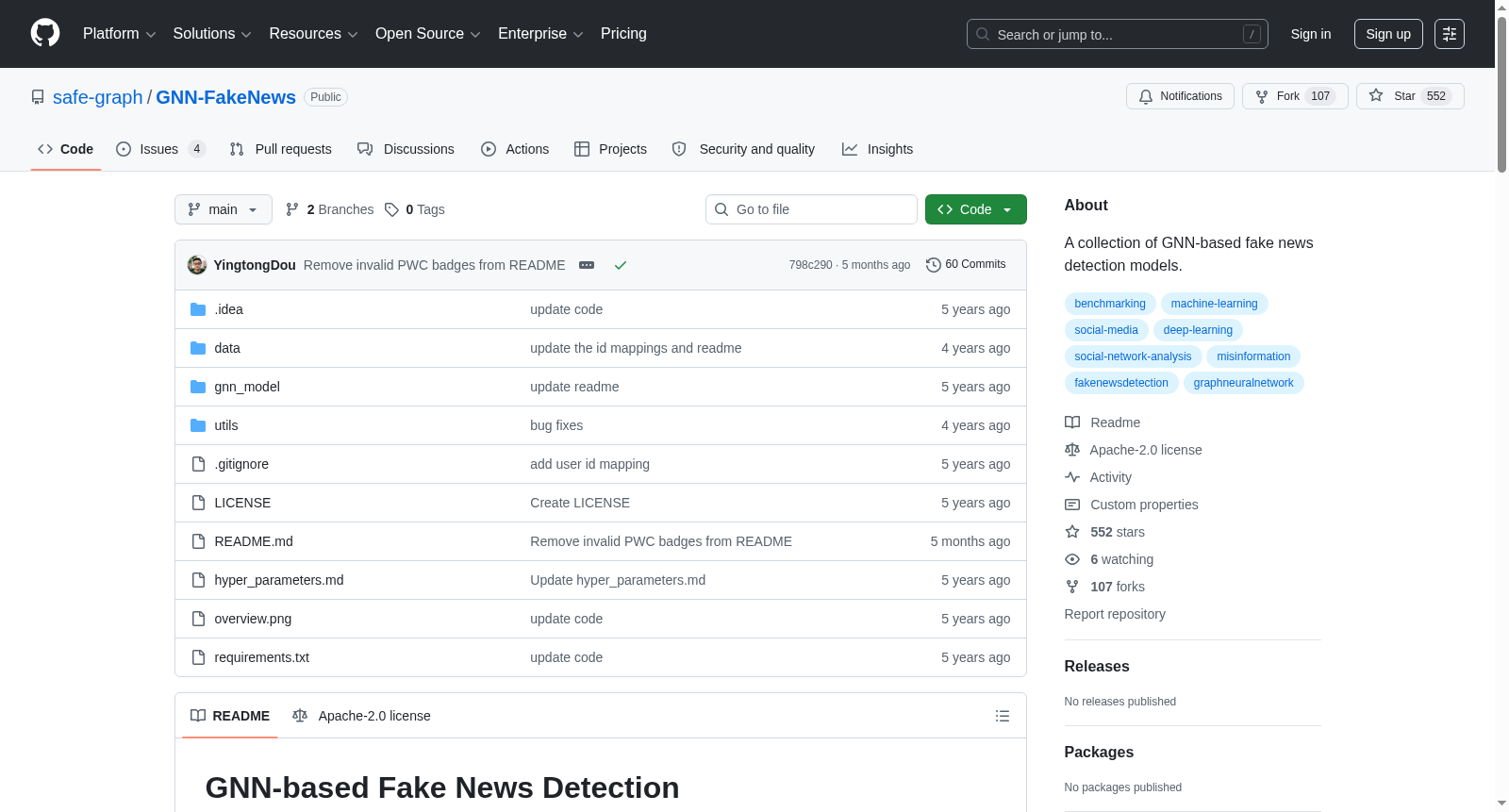This screenshot has height=812, width=1509.
Task: Click the .idea folder icon
Action: coord(198,309)
